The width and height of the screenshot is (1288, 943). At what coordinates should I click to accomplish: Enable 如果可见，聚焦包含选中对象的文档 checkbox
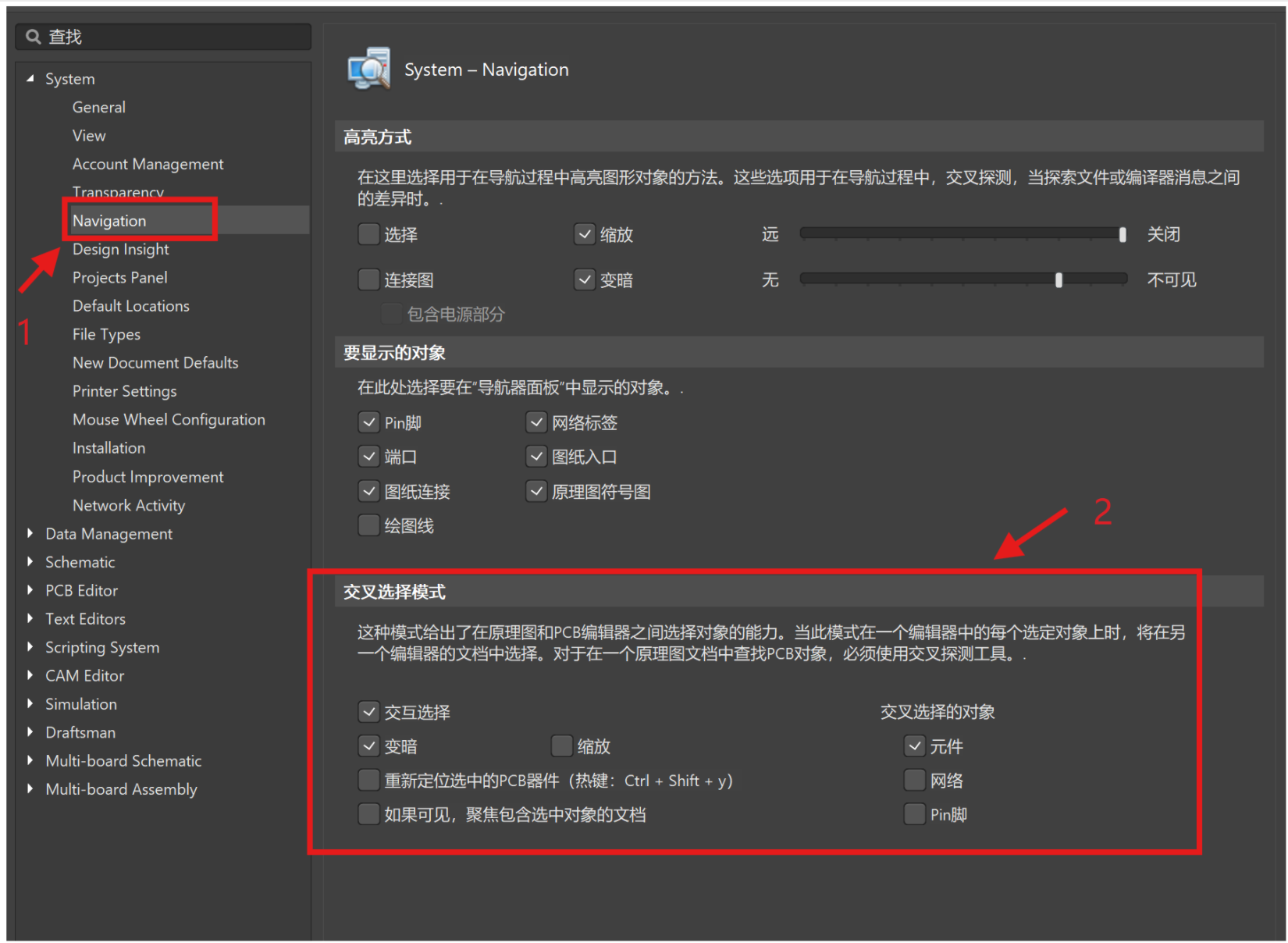tap(368, 814)
